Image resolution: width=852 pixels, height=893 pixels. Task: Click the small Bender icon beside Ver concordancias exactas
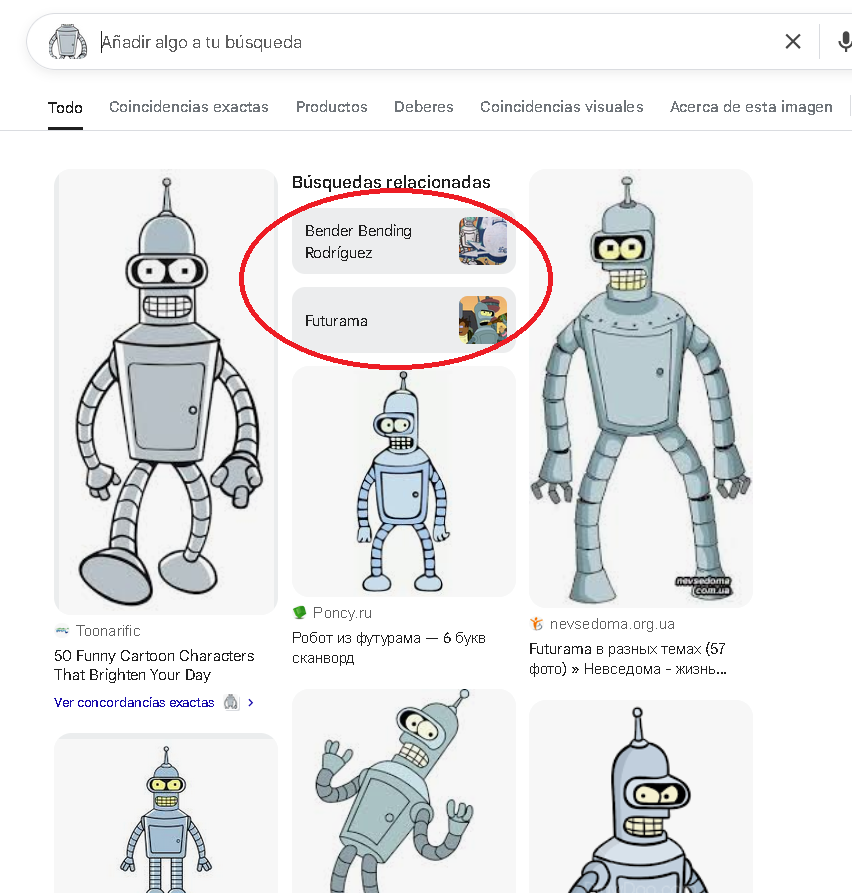click(x=231, y=702)
